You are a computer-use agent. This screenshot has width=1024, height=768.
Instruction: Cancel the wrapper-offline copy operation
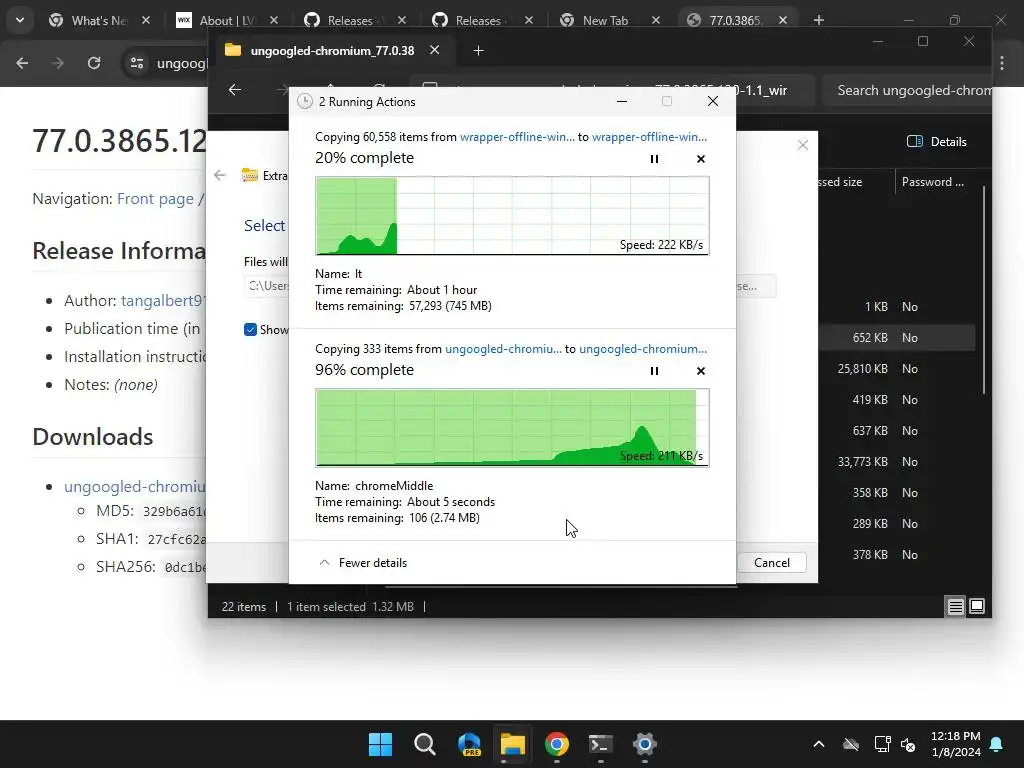click(x=701, y=159)
